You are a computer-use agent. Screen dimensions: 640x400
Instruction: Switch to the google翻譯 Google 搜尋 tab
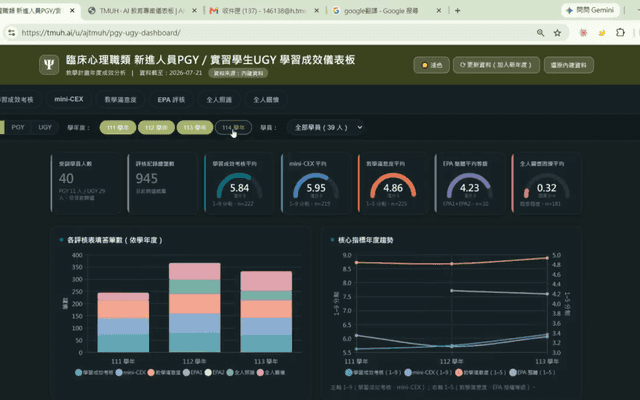pyautogui.click(x=386, y=11)
